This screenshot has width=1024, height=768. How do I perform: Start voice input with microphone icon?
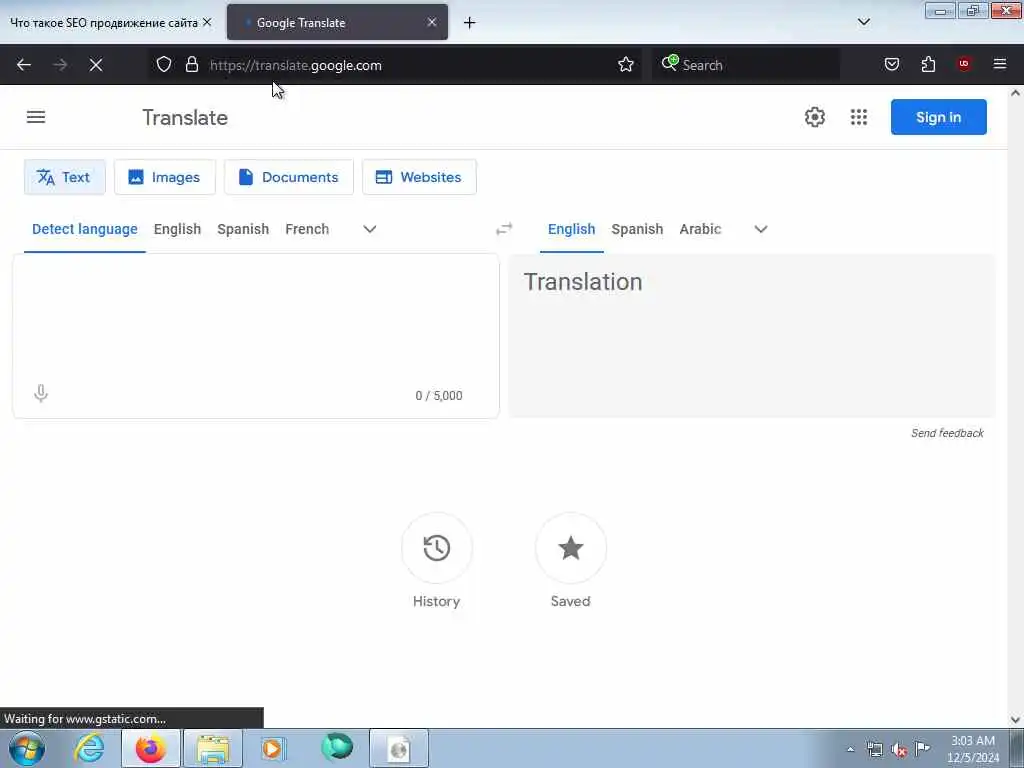(x=40, y=393)
